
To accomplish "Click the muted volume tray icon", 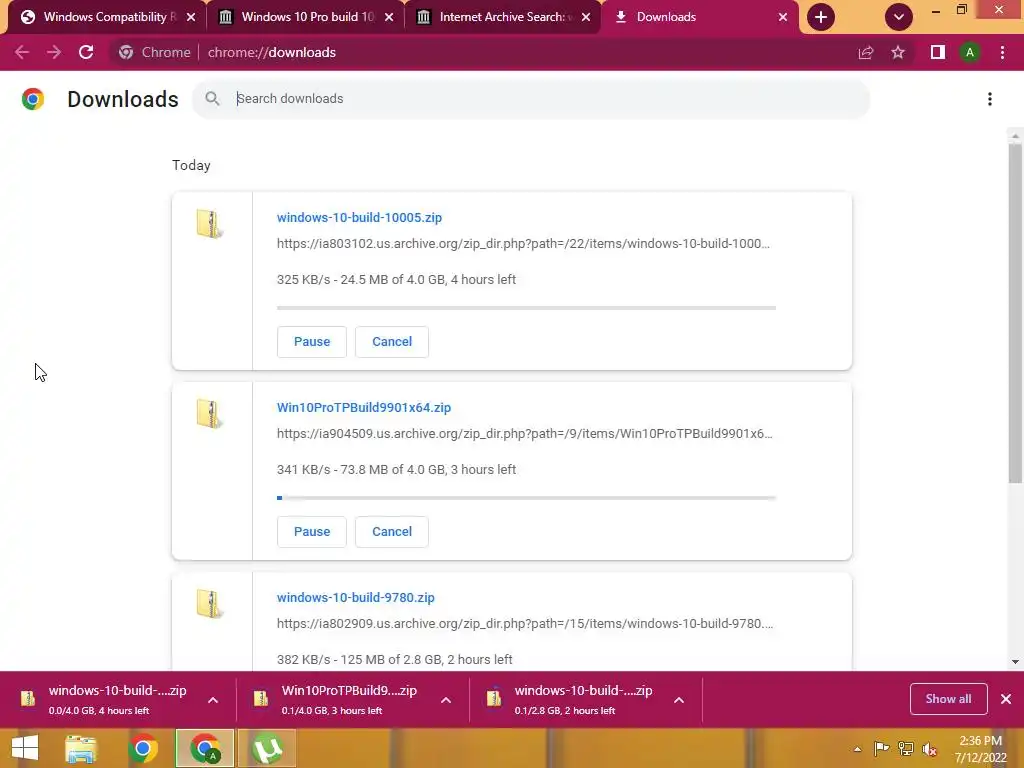I will [x=929, y=748].
